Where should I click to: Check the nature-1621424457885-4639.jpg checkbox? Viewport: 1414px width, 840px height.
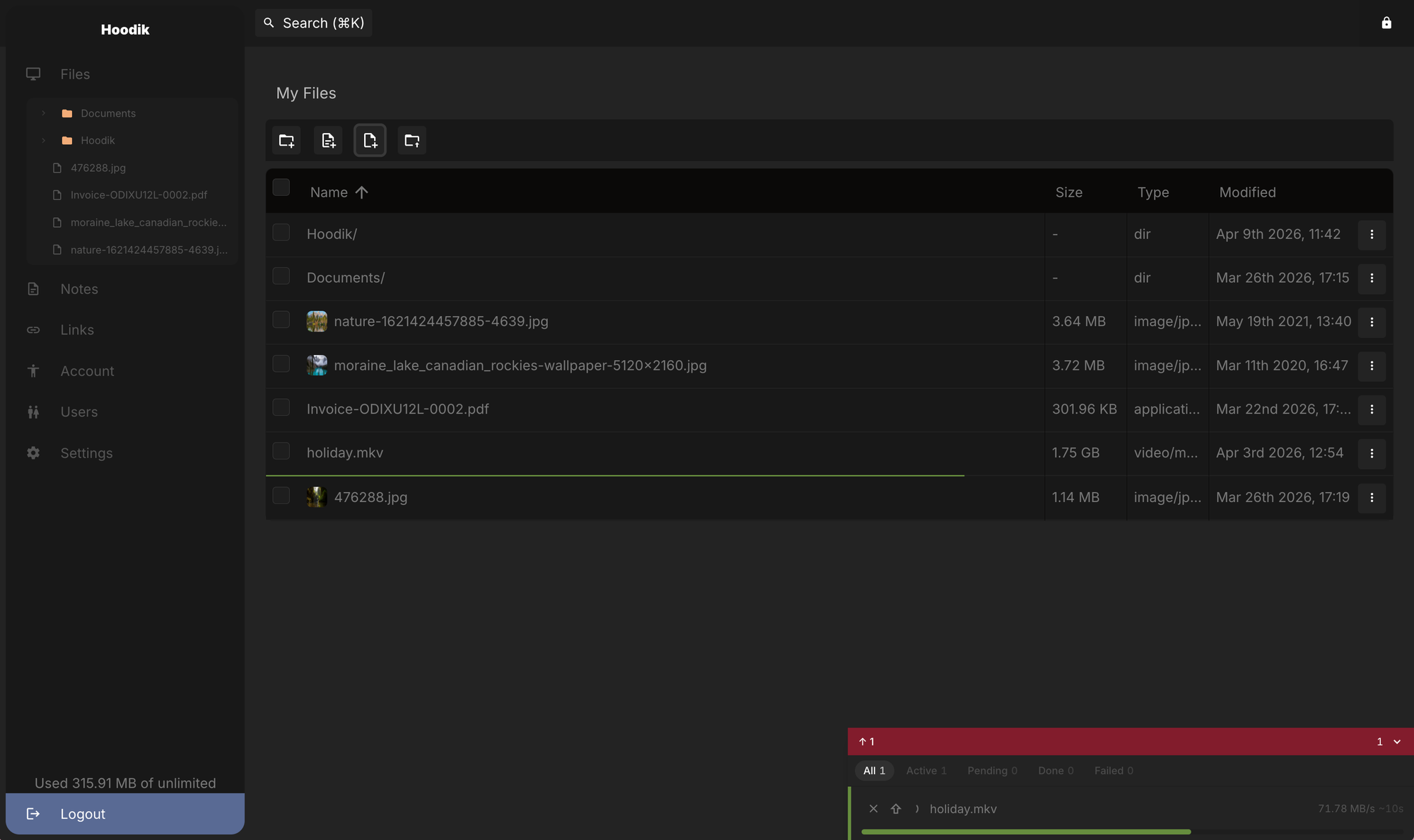[281, 320]
